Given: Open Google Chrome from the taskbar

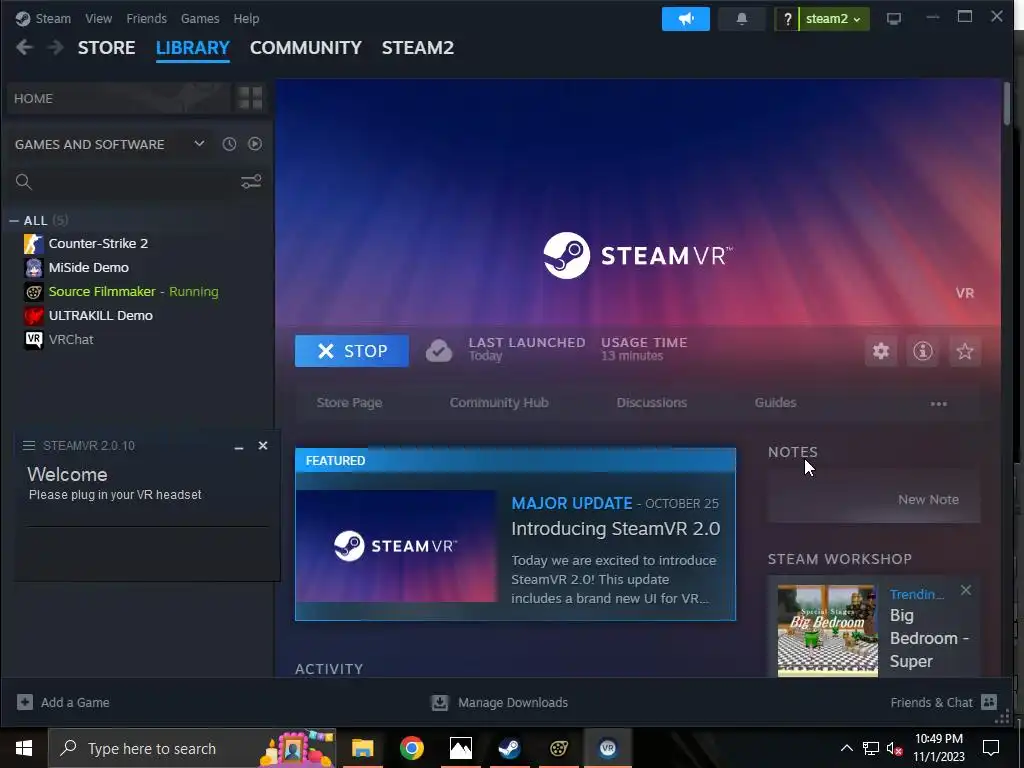Looking at the screenshot, I should click(411, 748).
